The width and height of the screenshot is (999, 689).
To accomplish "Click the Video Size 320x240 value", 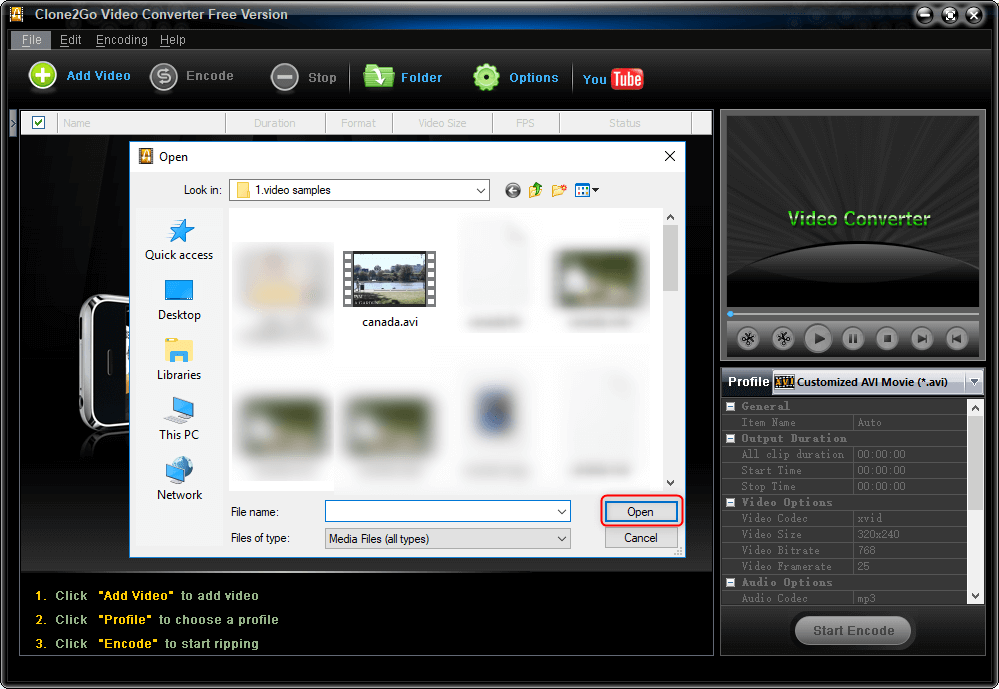I will click(x=910, y=534).
